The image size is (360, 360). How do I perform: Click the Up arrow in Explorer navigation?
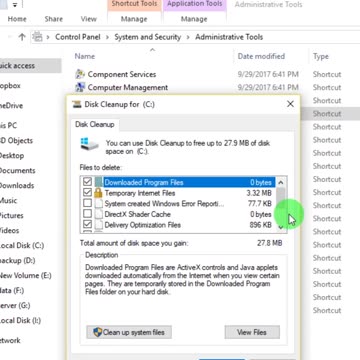point(22,37)
